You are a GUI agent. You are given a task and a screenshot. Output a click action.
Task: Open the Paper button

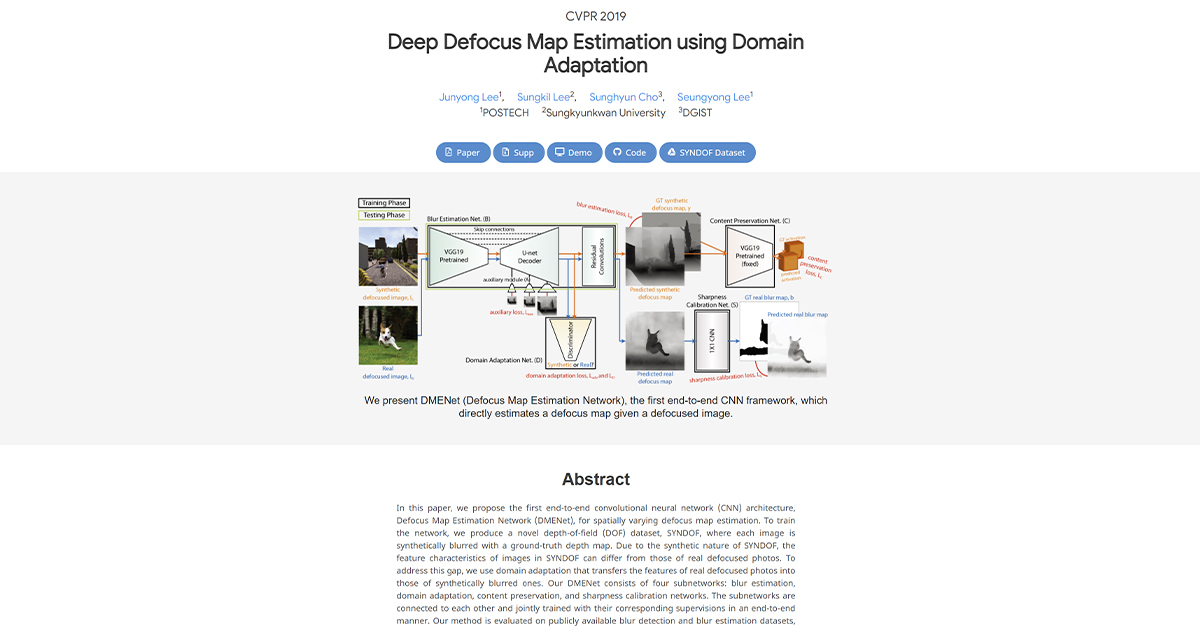click(463, 152)
